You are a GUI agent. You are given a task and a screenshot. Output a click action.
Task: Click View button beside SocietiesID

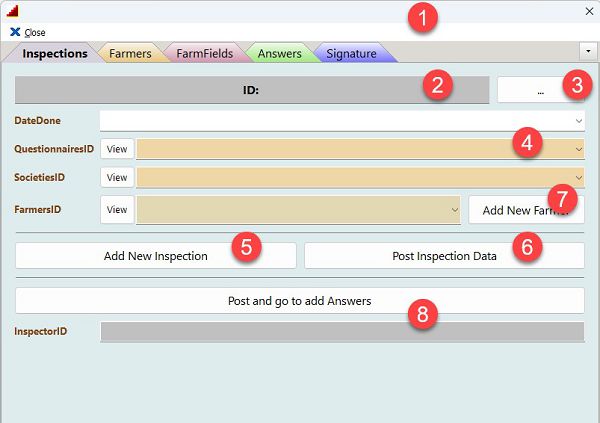point(117,178)
